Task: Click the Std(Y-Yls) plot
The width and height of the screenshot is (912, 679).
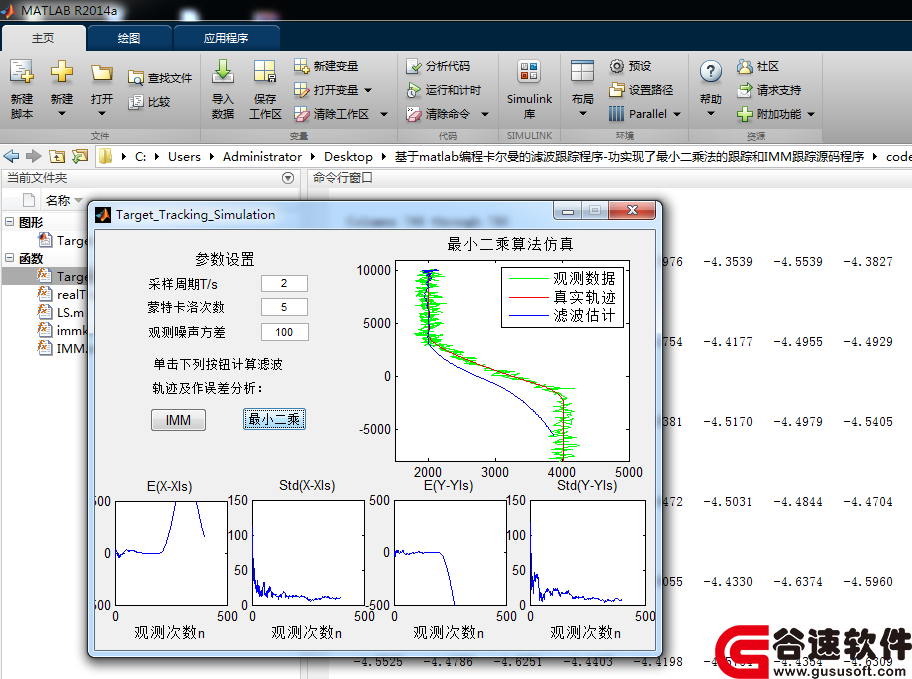Action: point(587,553)
